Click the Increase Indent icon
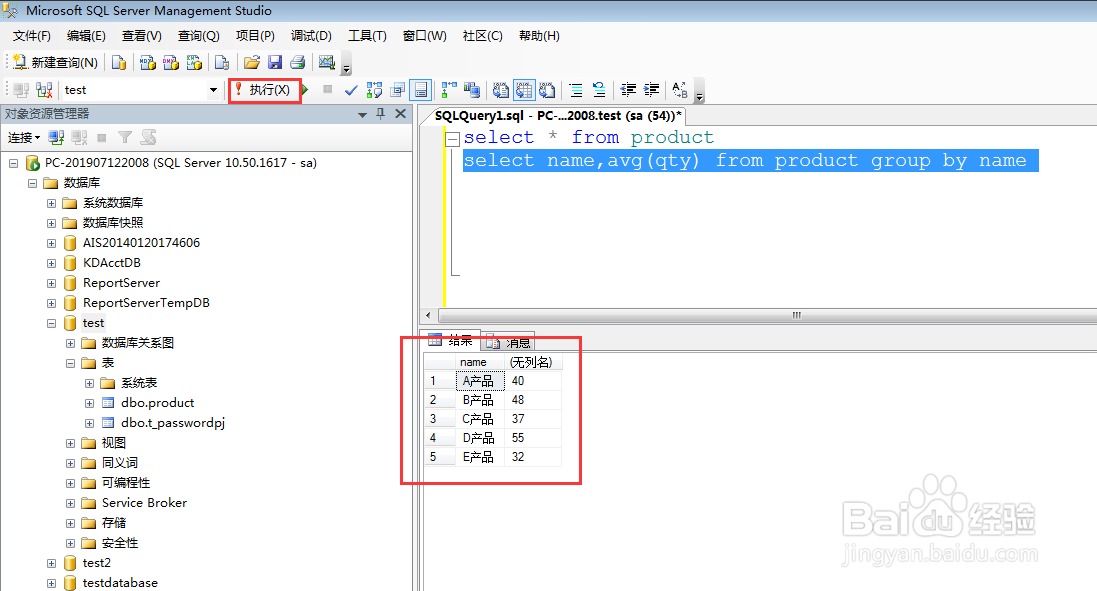This screenshot has width=1097, height=591. (651, 90)
